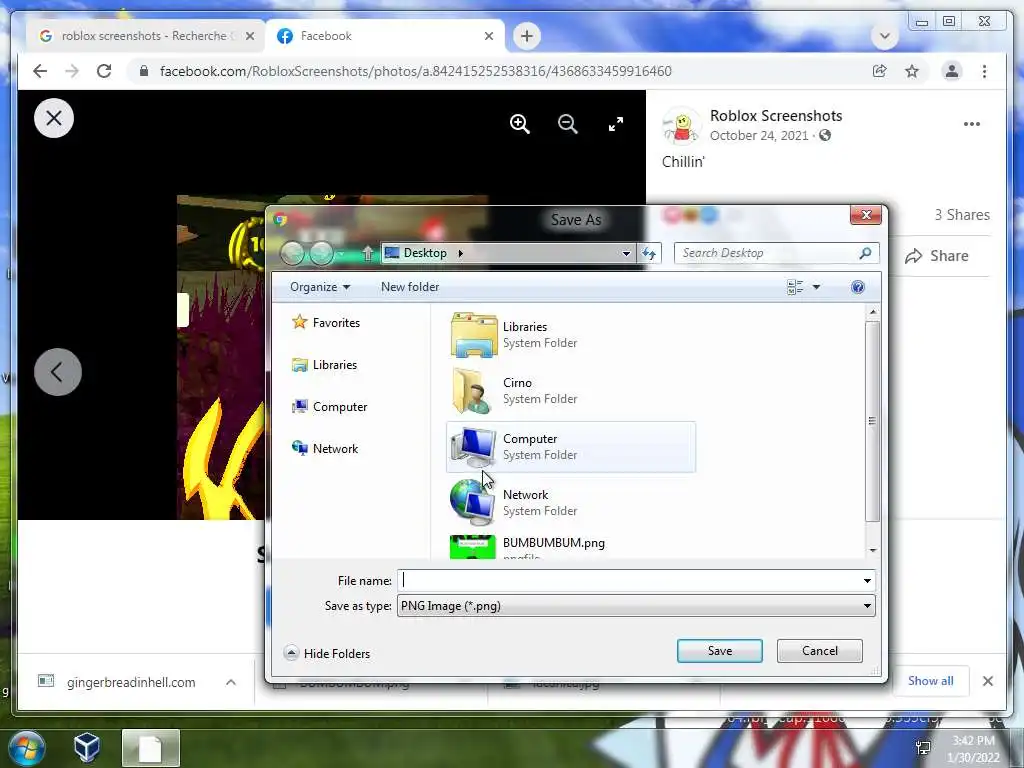This screenshot has height=768, width=1024.
Task: Open VirtualBox from the taskbar
Action: (86, 748)
